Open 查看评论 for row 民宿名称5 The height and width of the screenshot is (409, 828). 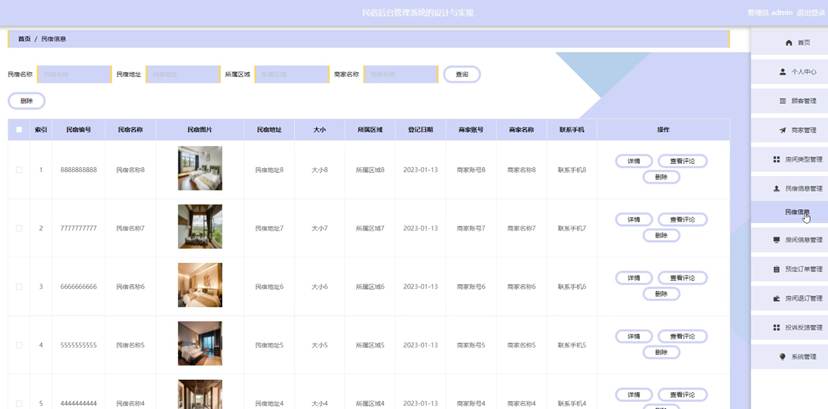click(682, 336)
